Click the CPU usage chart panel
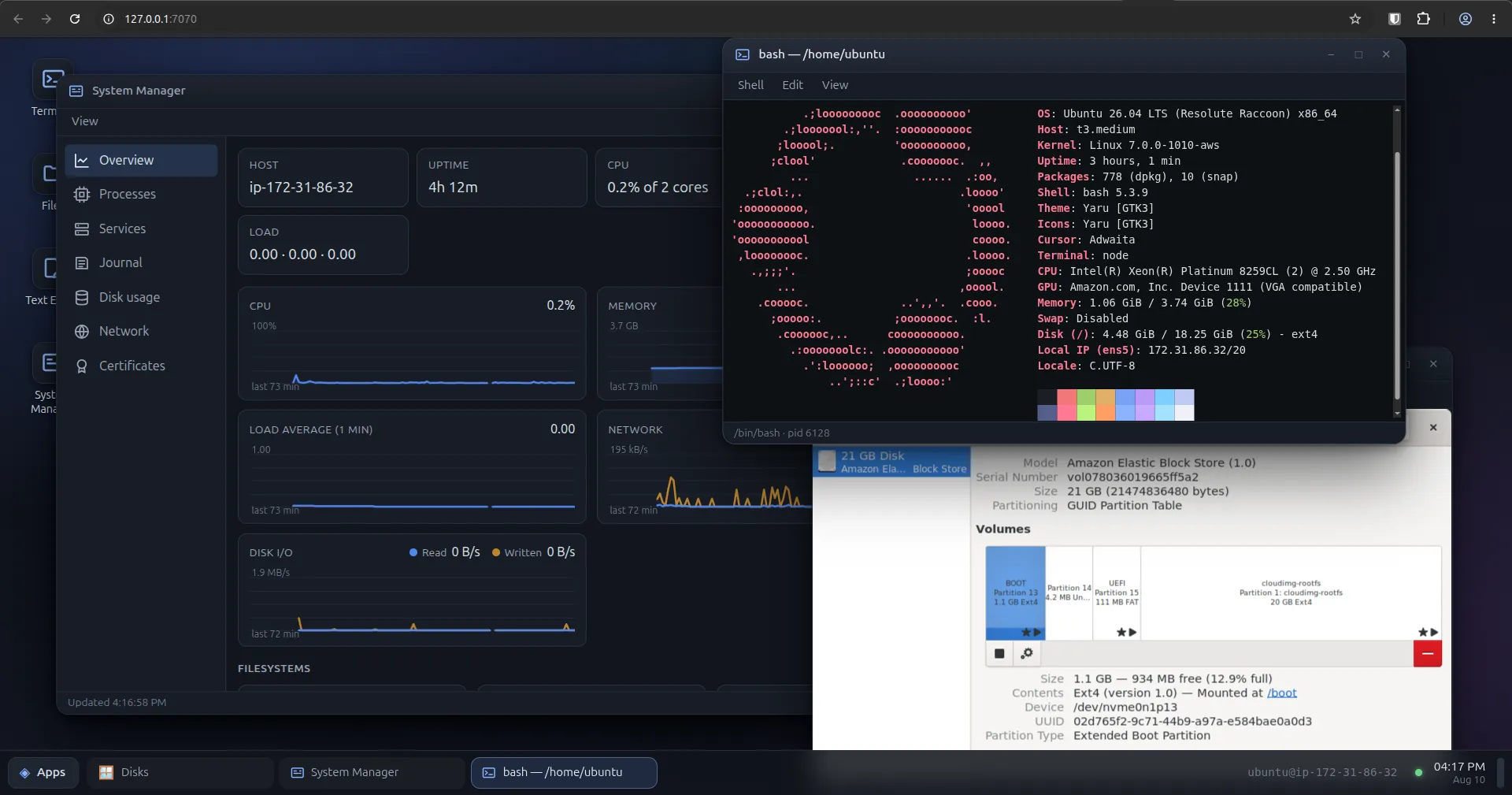Viewport: 1512px width, 795px height. click(x=412, y=344)
